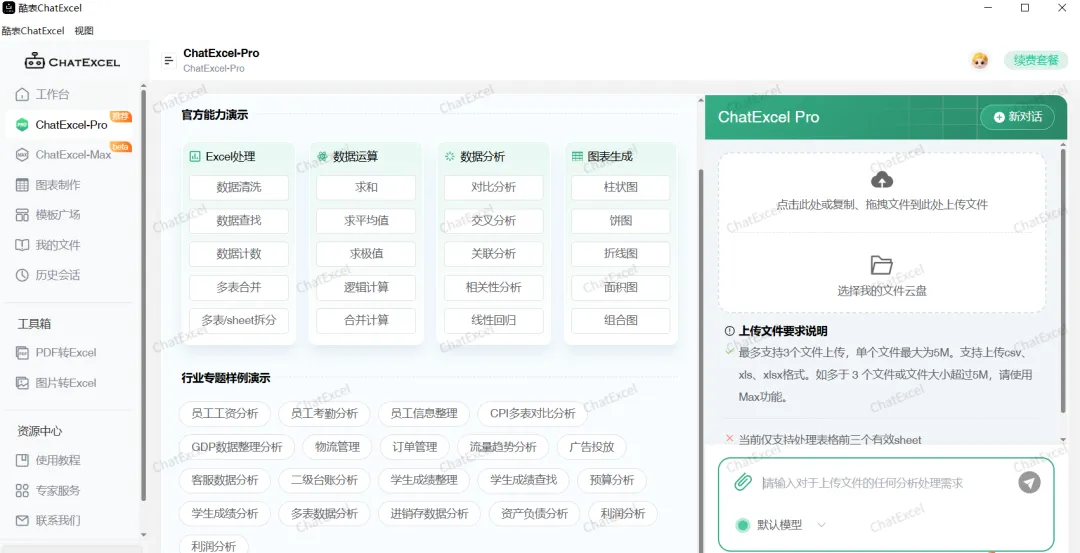Click the 图表生成 header icon
This screenshot has height=553, width=1080.
coord(577,156)
